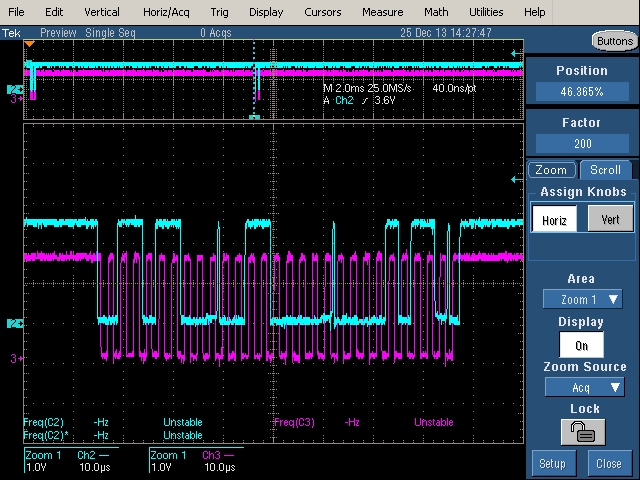The image size is (640, 480).
Task: Click the 40.0ns/pt resolution readout
Action: click(x=454, y=88)
